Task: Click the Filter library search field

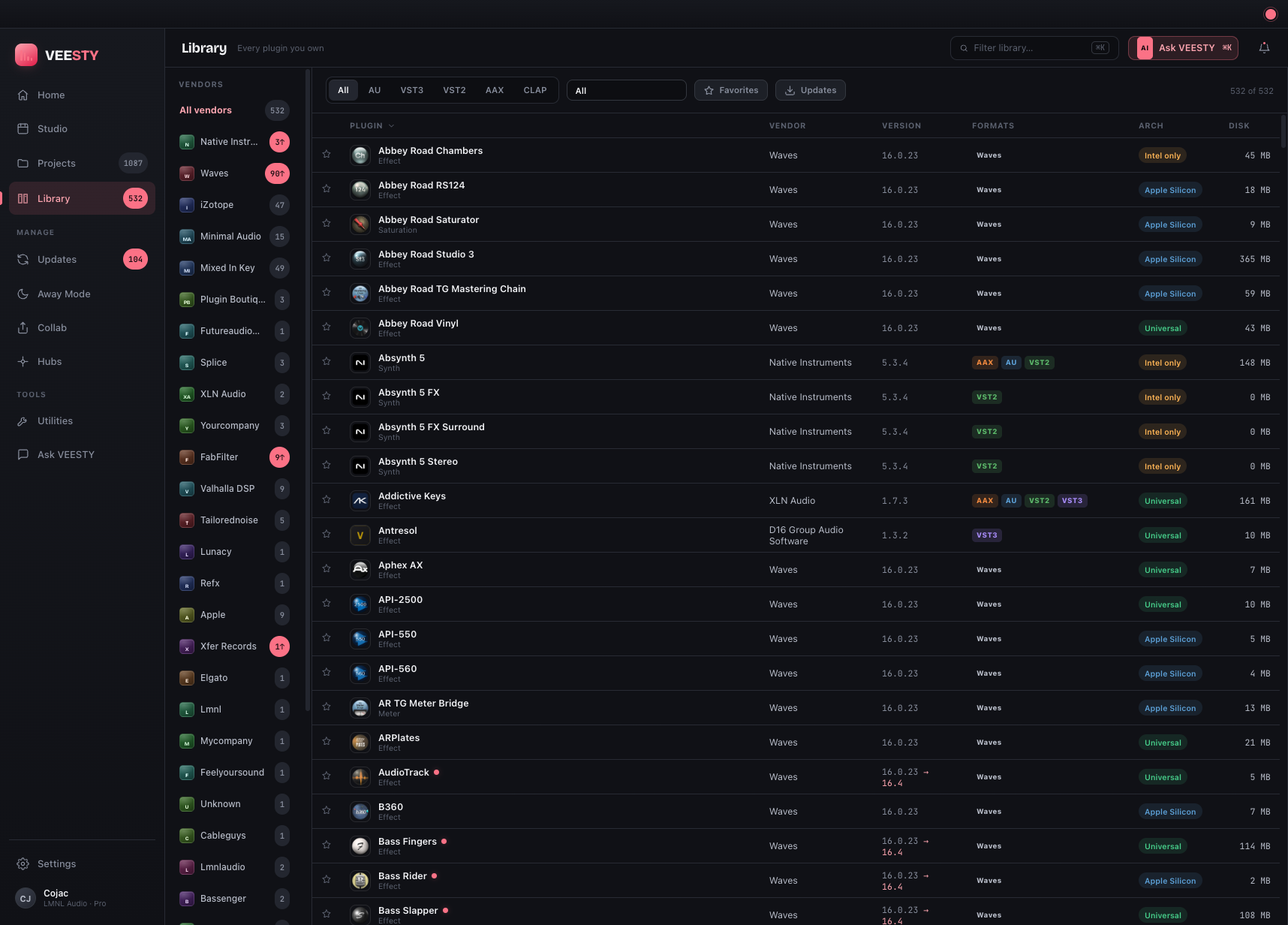Action: click(x=1034, y=48)
